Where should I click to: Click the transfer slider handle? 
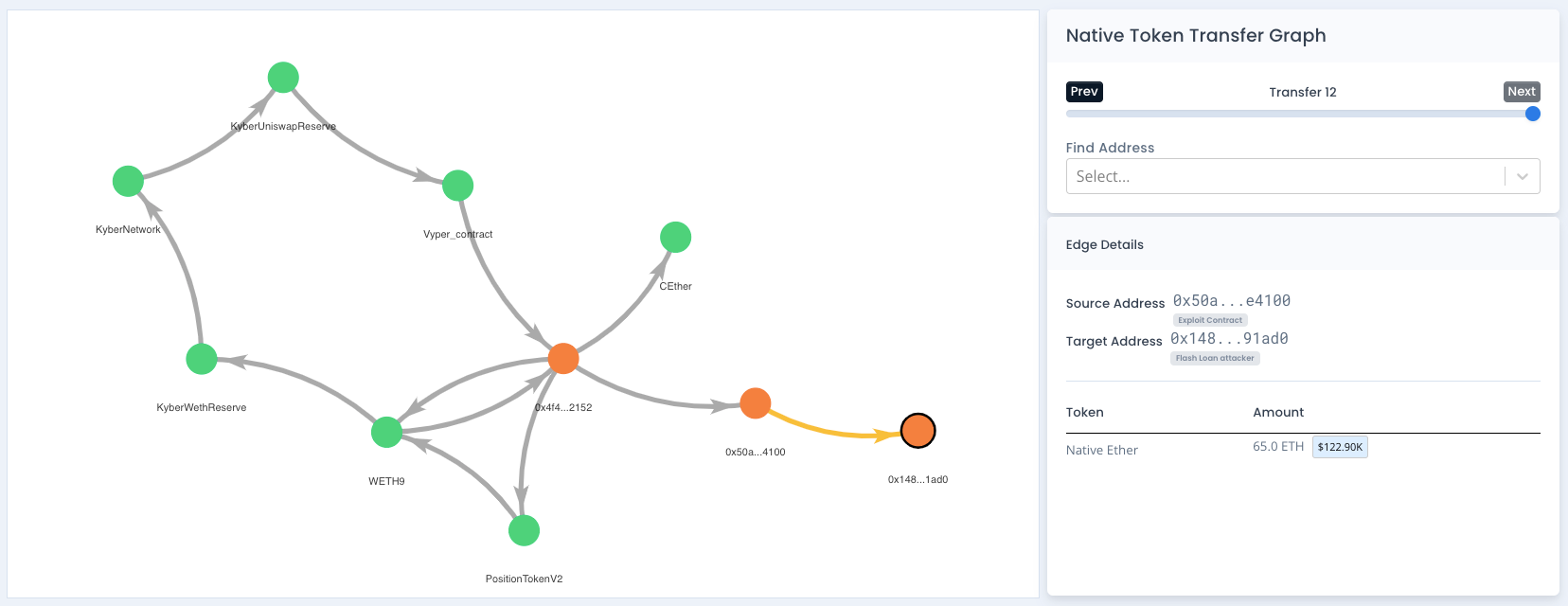click(1532, 114)
